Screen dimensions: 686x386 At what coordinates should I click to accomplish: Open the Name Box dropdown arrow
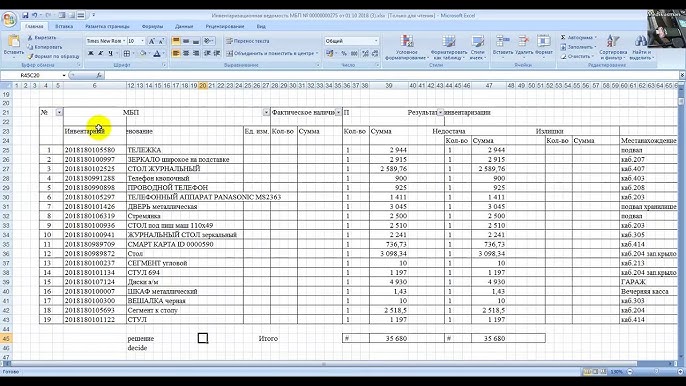64,75
